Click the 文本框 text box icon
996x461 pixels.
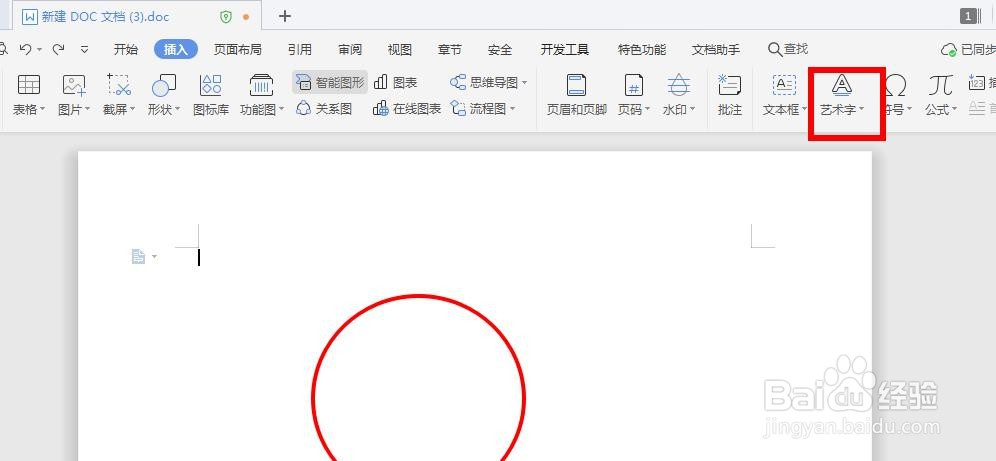coord(784,85)
